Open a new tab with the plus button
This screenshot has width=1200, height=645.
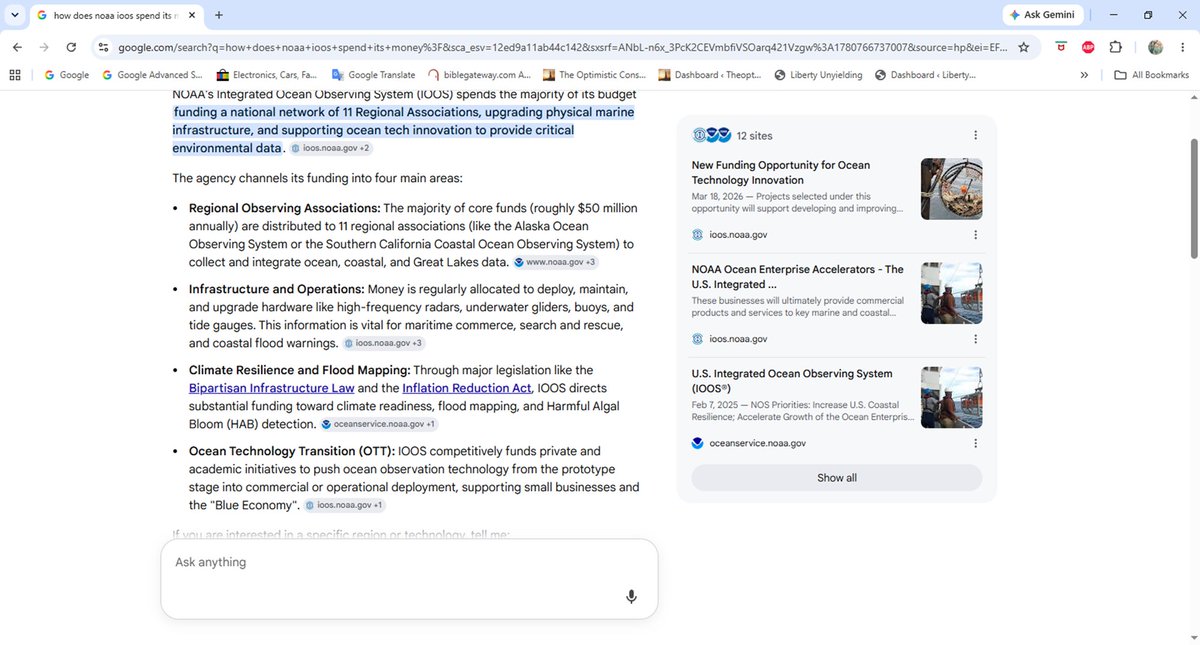point(219,15)
